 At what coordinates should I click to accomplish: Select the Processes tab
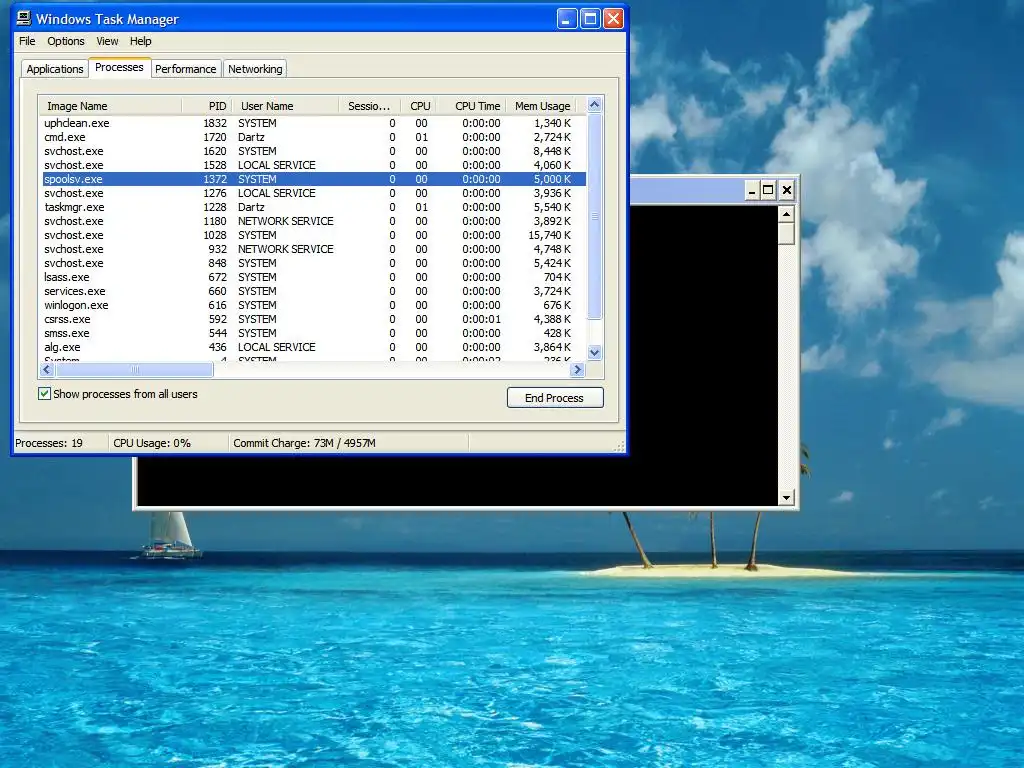point(119,67)
